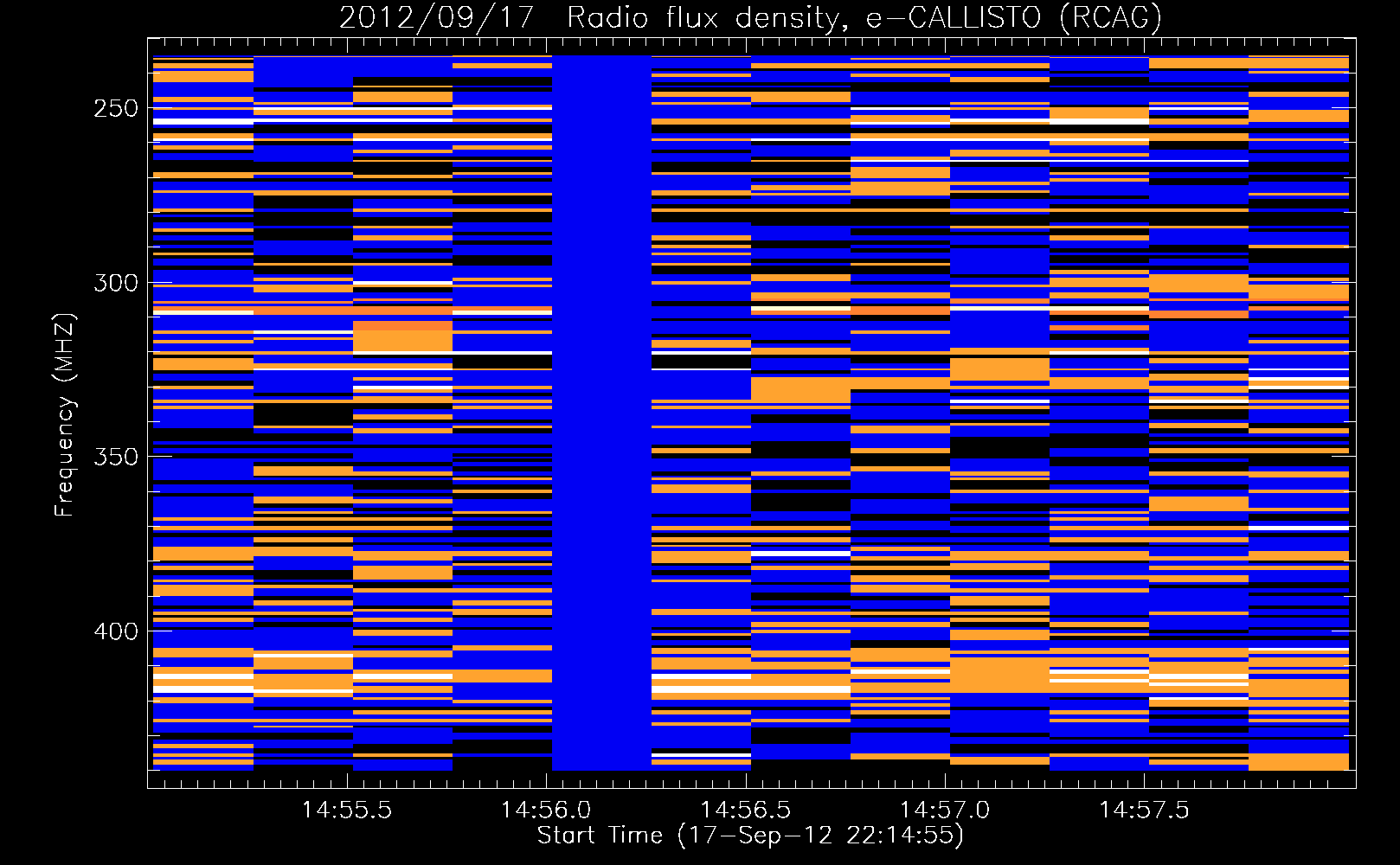Click the plot title '2012/09/17 Radio flux density'
The height and width of the screenshot is (865, 1400).
tap(594, 18)
